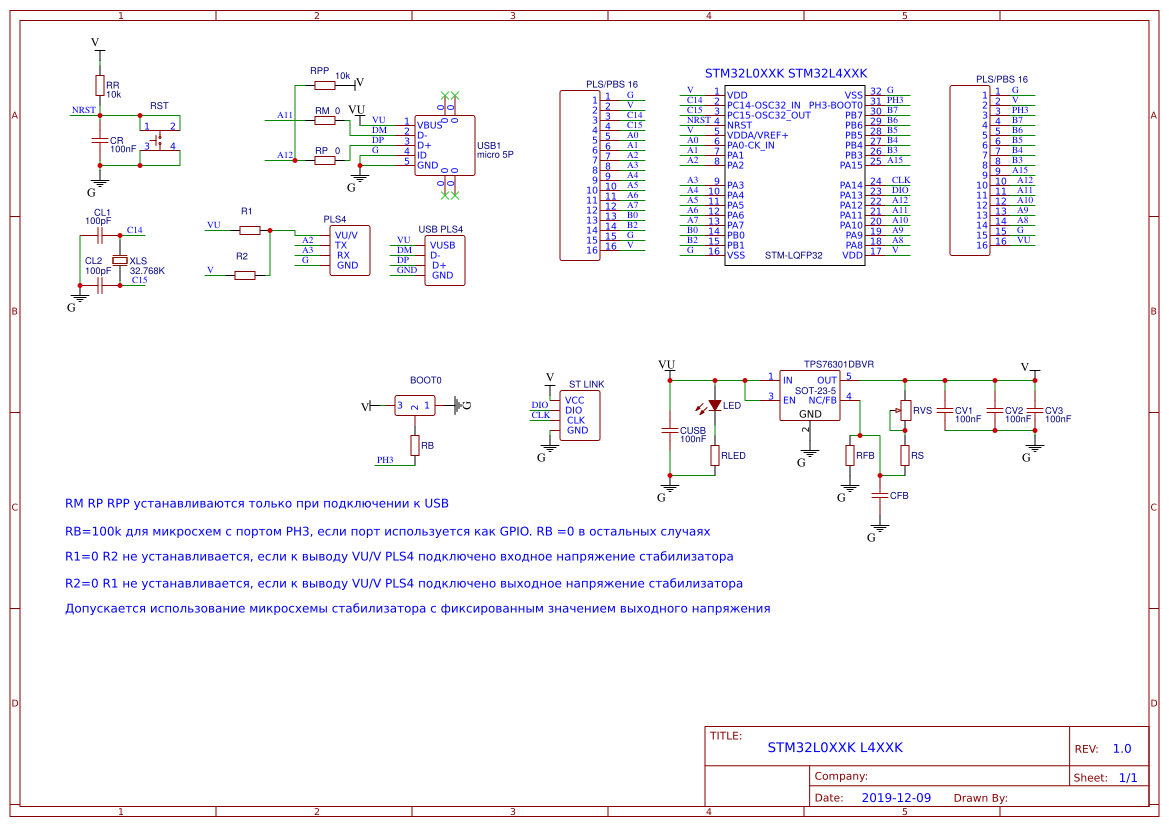This screenshot has width=1169, height=827.
Task: Select the USB1 micro 5P connector
Action: coord(444,145)
